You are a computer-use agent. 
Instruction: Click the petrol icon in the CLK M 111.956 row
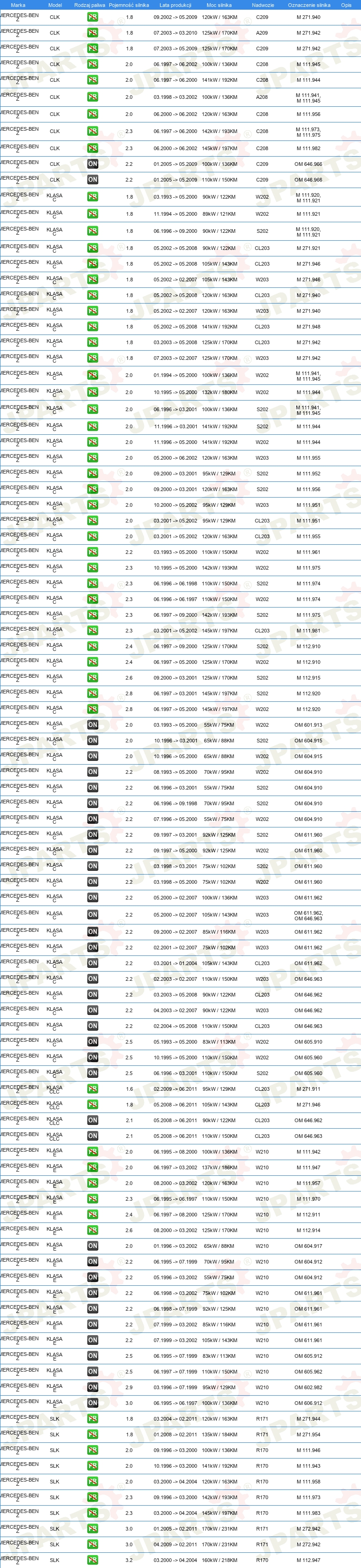92,114
